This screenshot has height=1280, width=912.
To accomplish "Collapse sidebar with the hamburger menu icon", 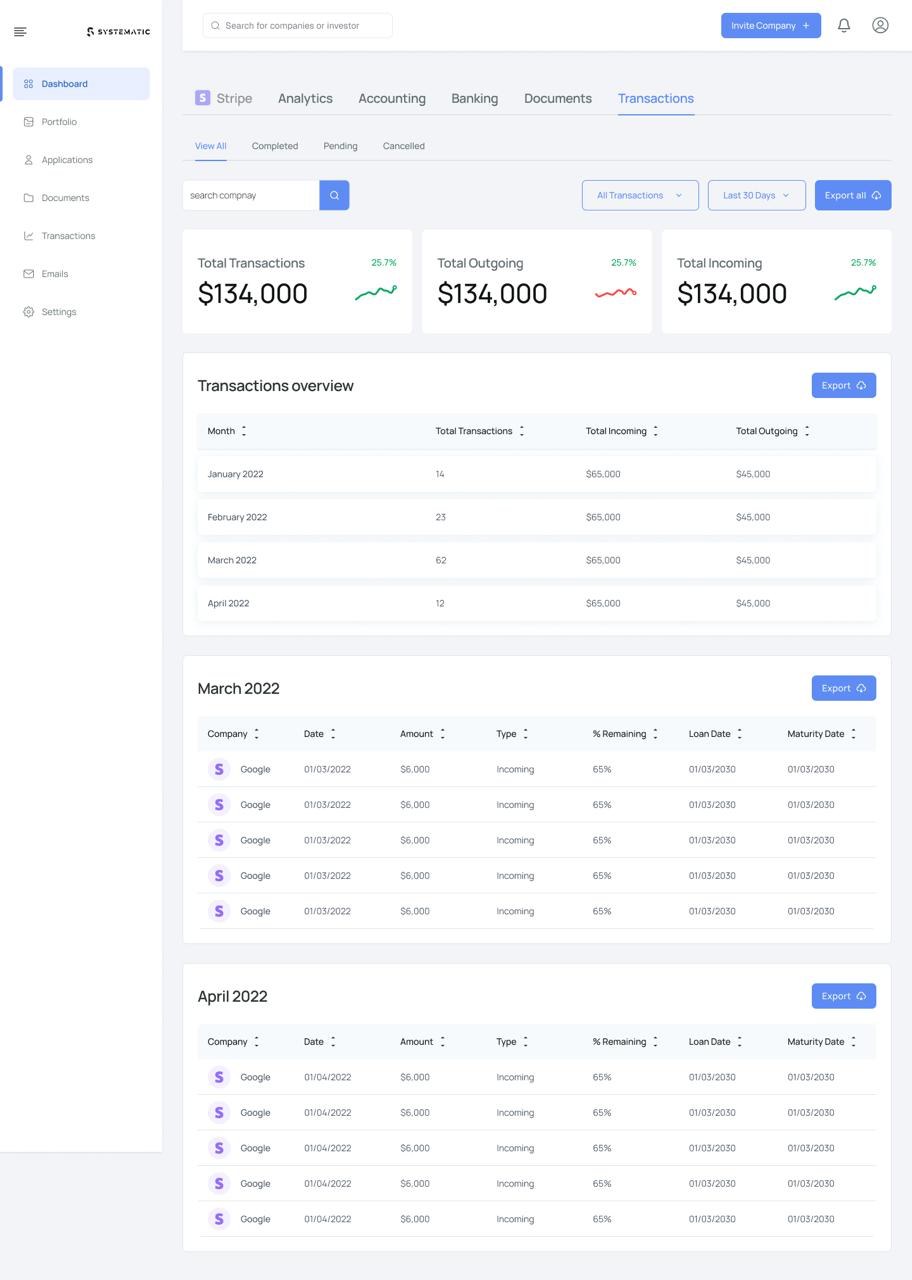I will click(20, 32).
